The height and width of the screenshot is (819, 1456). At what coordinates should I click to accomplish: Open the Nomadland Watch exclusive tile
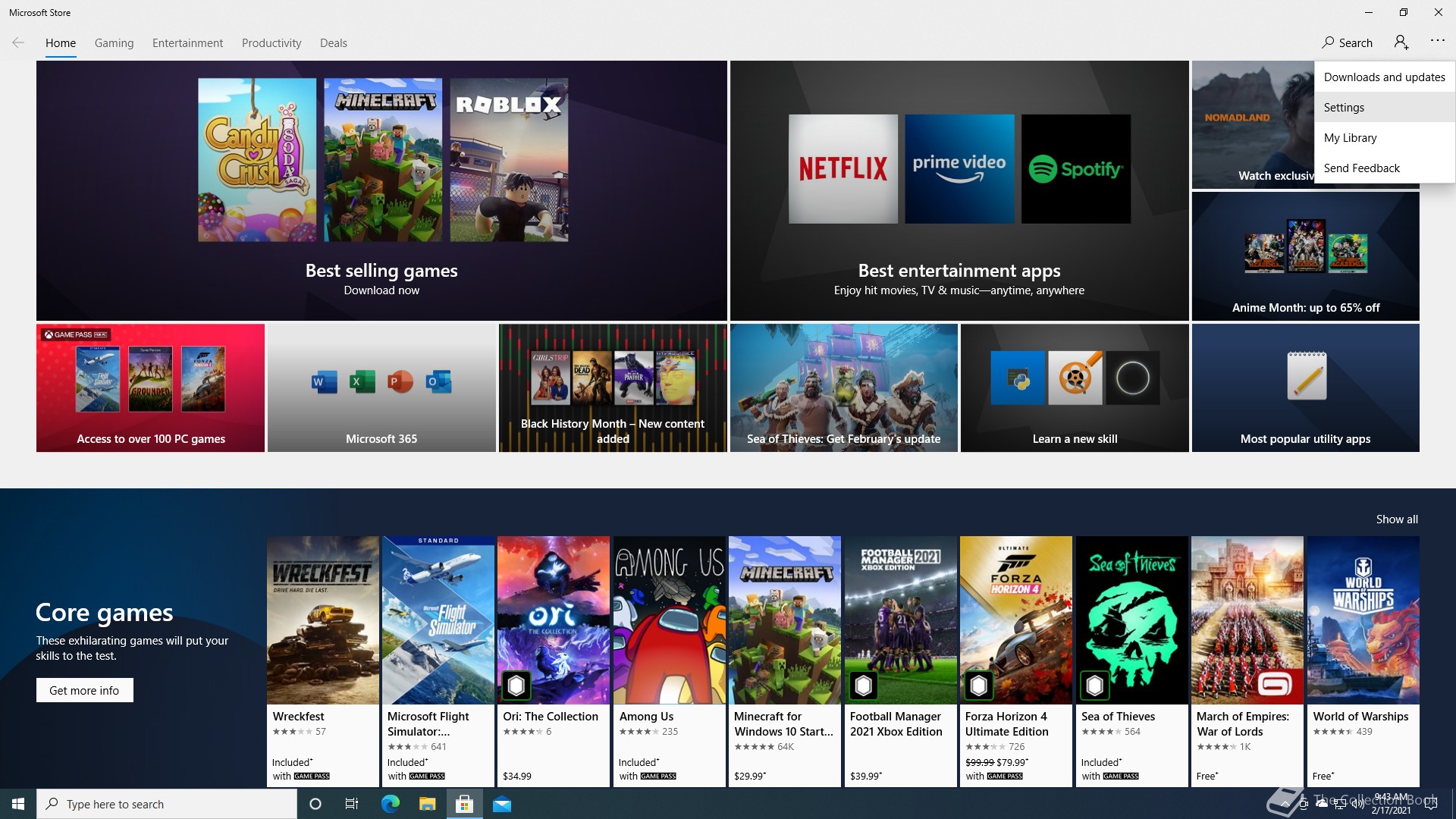[x=1253, y=125]
